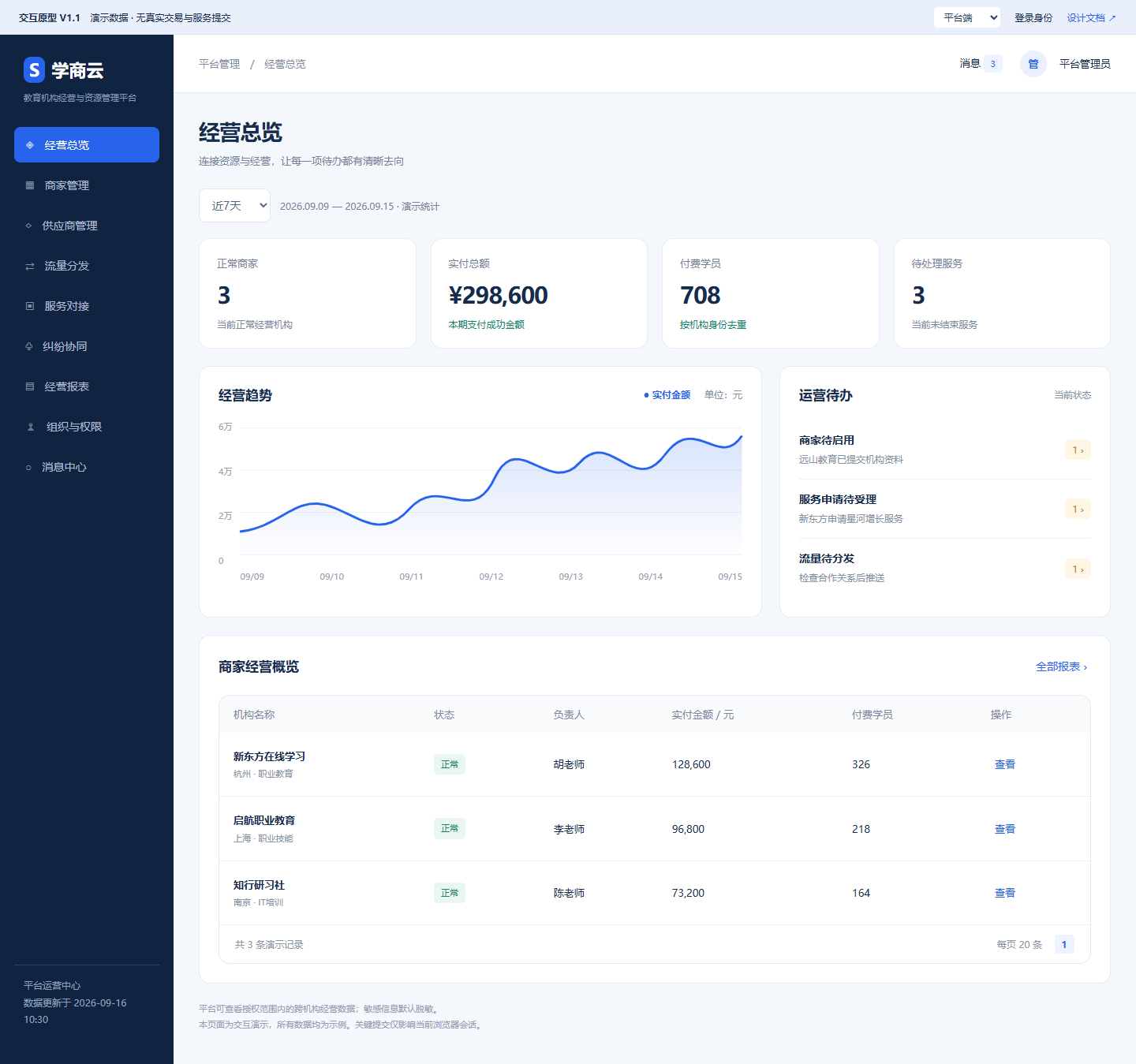Screen dimensions: 1136x1064
Task: Click the 平台管理 breadcrumb
Action: pyautogui.click(x=219, y=64)
